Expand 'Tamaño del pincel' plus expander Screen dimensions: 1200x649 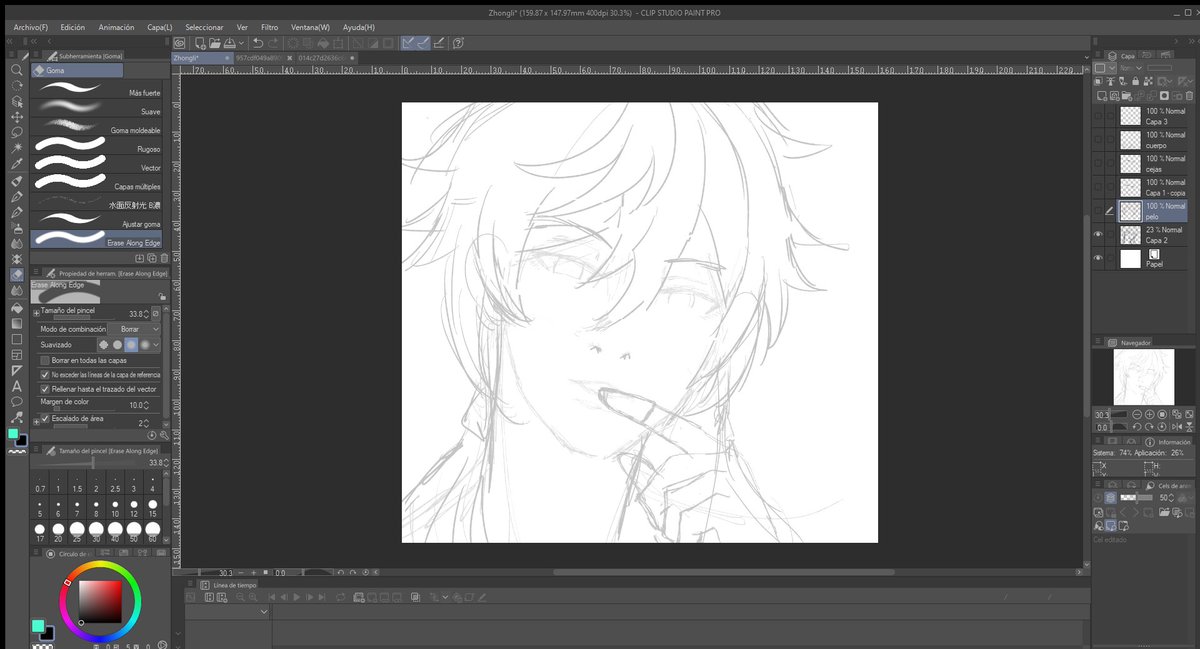[36, 312]
